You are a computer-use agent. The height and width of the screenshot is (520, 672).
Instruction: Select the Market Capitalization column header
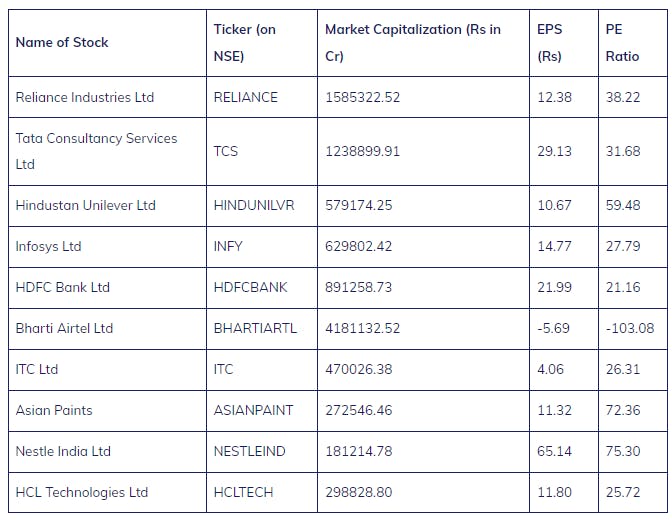click(x=413, y=43)
